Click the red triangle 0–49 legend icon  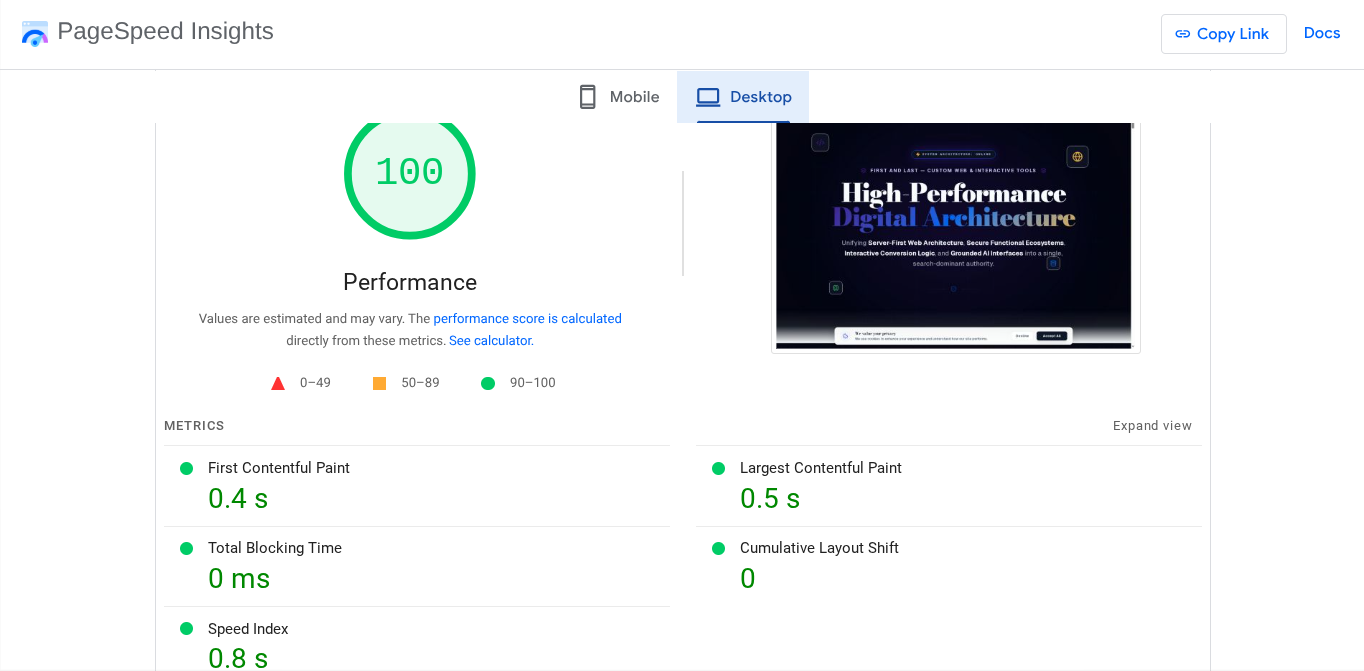click(278, 382)
